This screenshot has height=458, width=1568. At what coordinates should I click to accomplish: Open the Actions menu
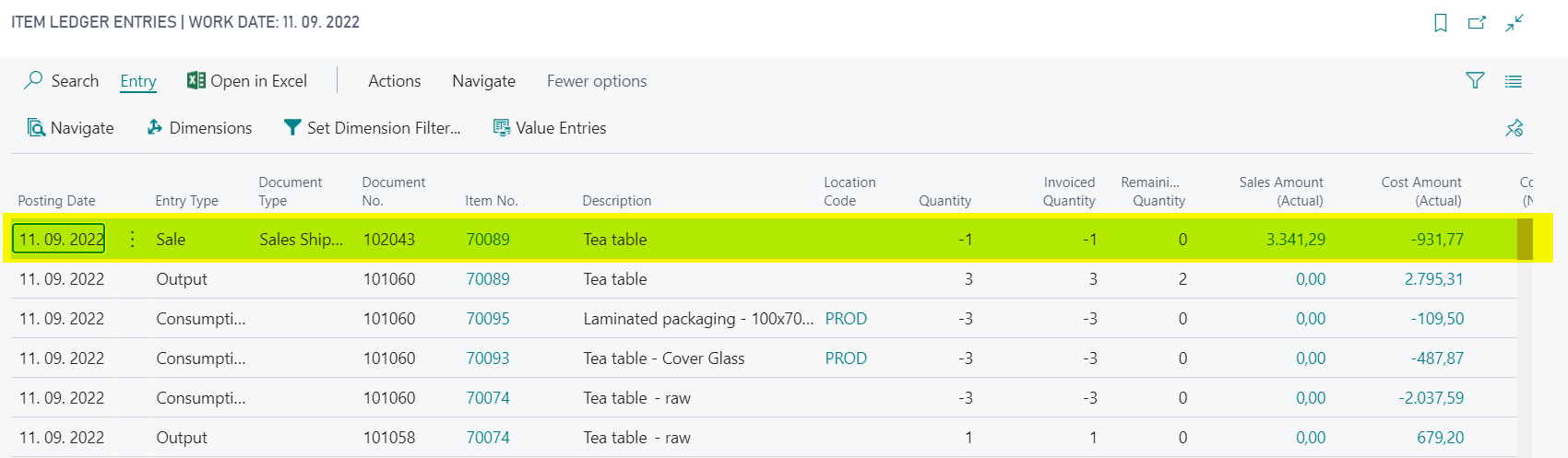pos(395,81)
